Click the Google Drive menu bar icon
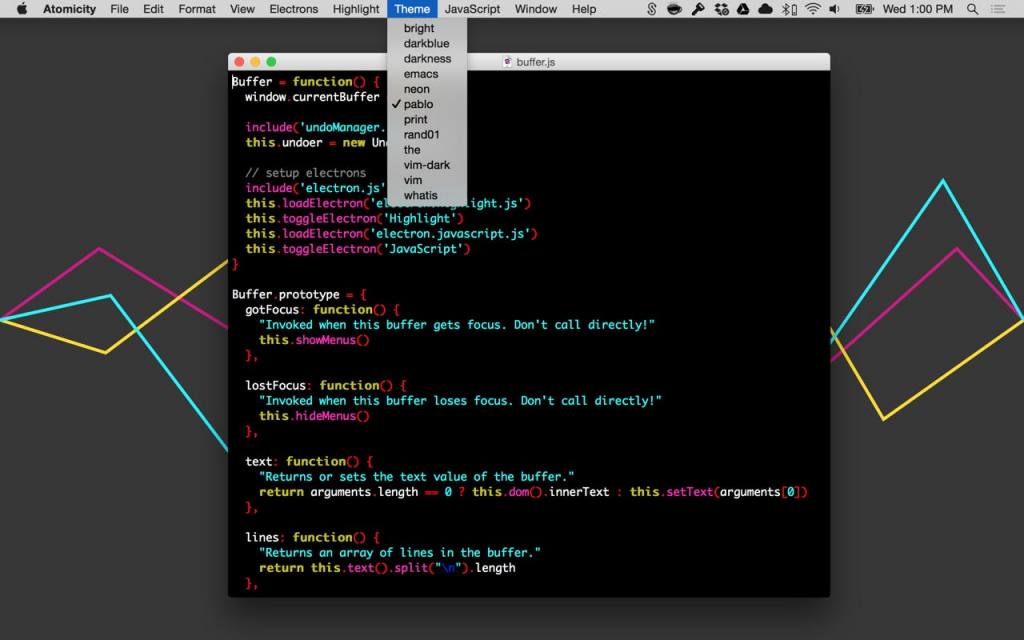Image resolution: width=1024 pixels, height=640 pixels. point(743,9)
